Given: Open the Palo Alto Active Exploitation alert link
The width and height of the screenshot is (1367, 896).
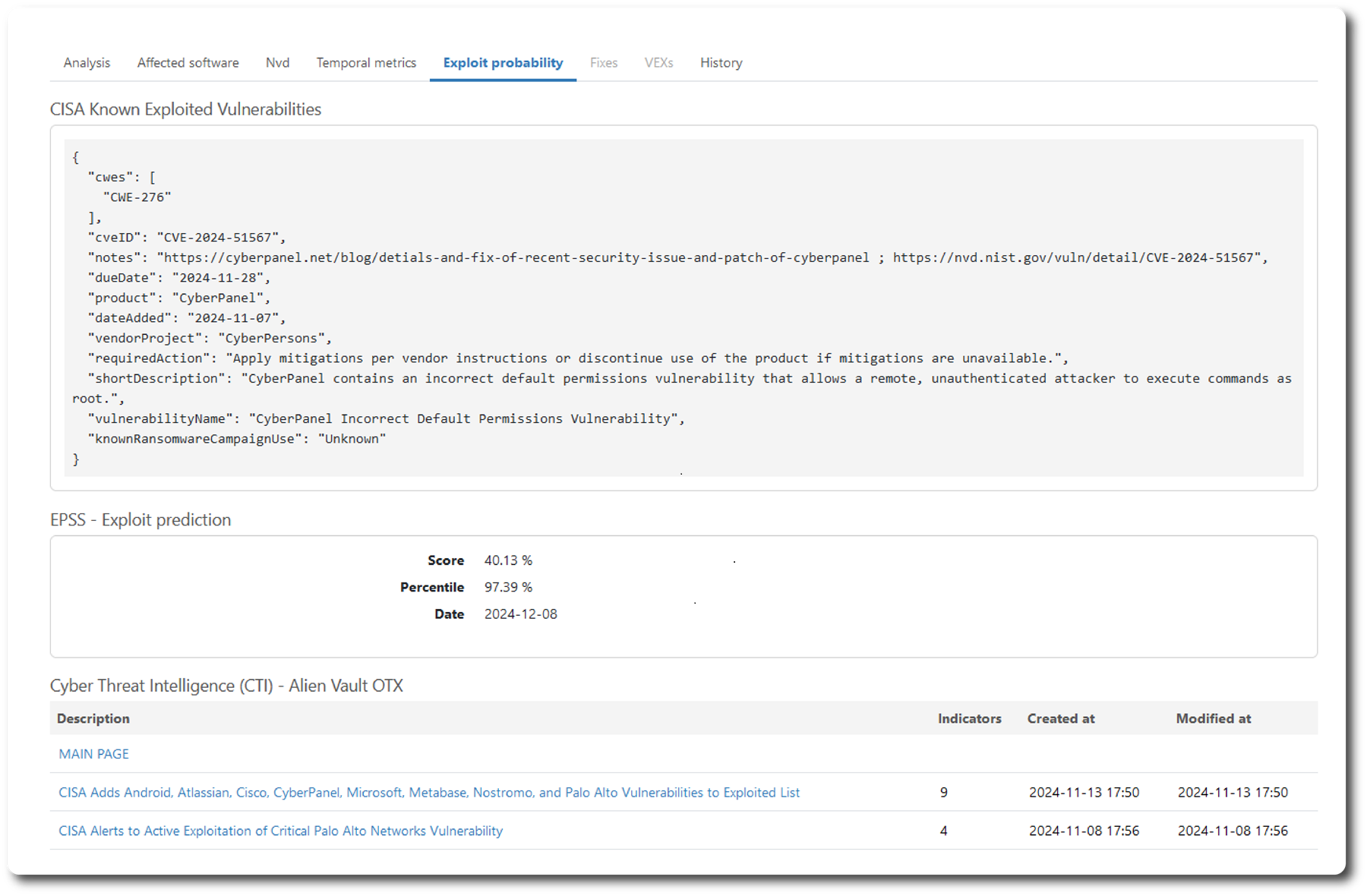Looking at the screenshot, I should [x=280, y=831].
